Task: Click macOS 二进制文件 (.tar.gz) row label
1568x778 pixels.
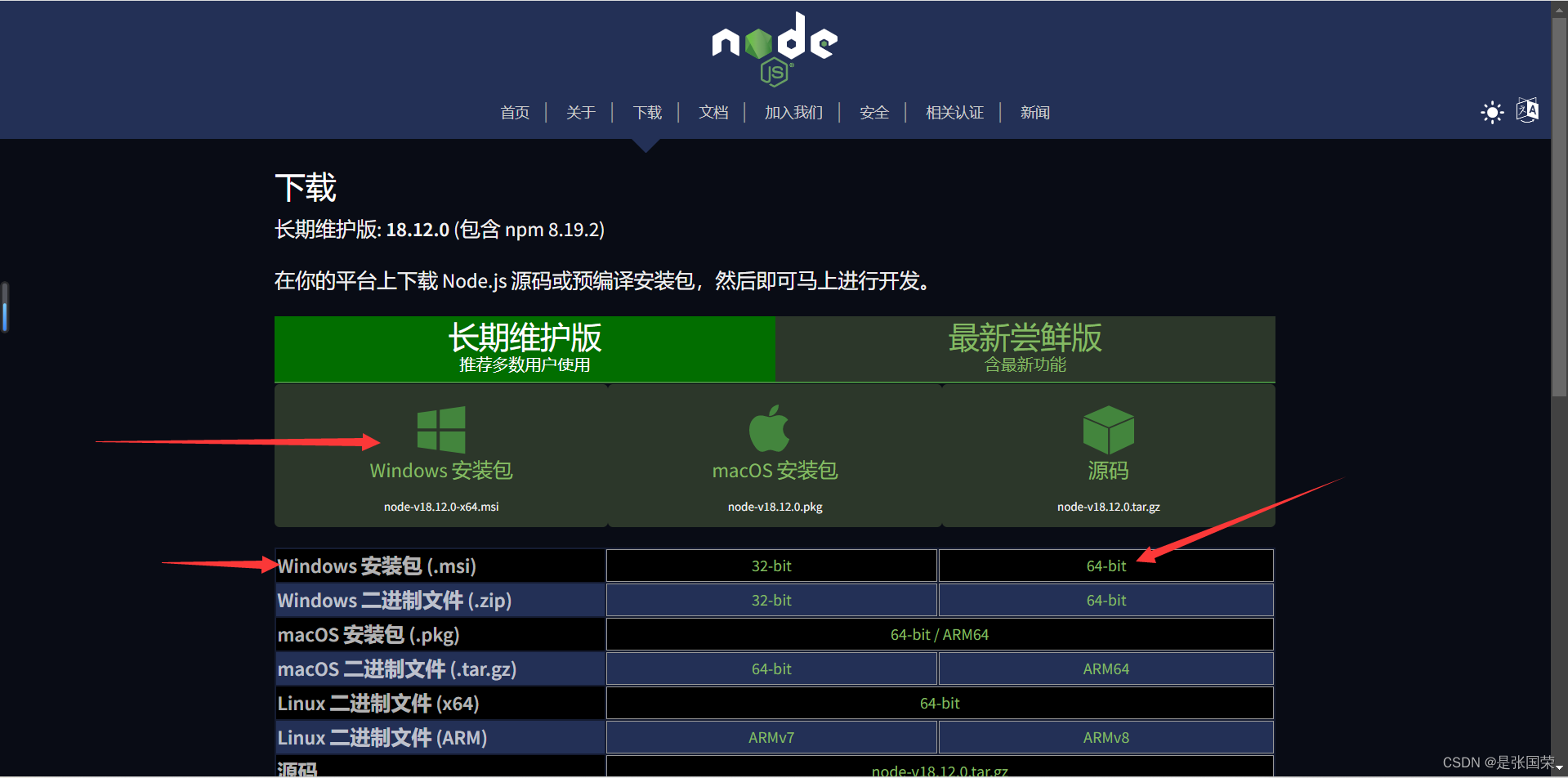Action: 397,668
